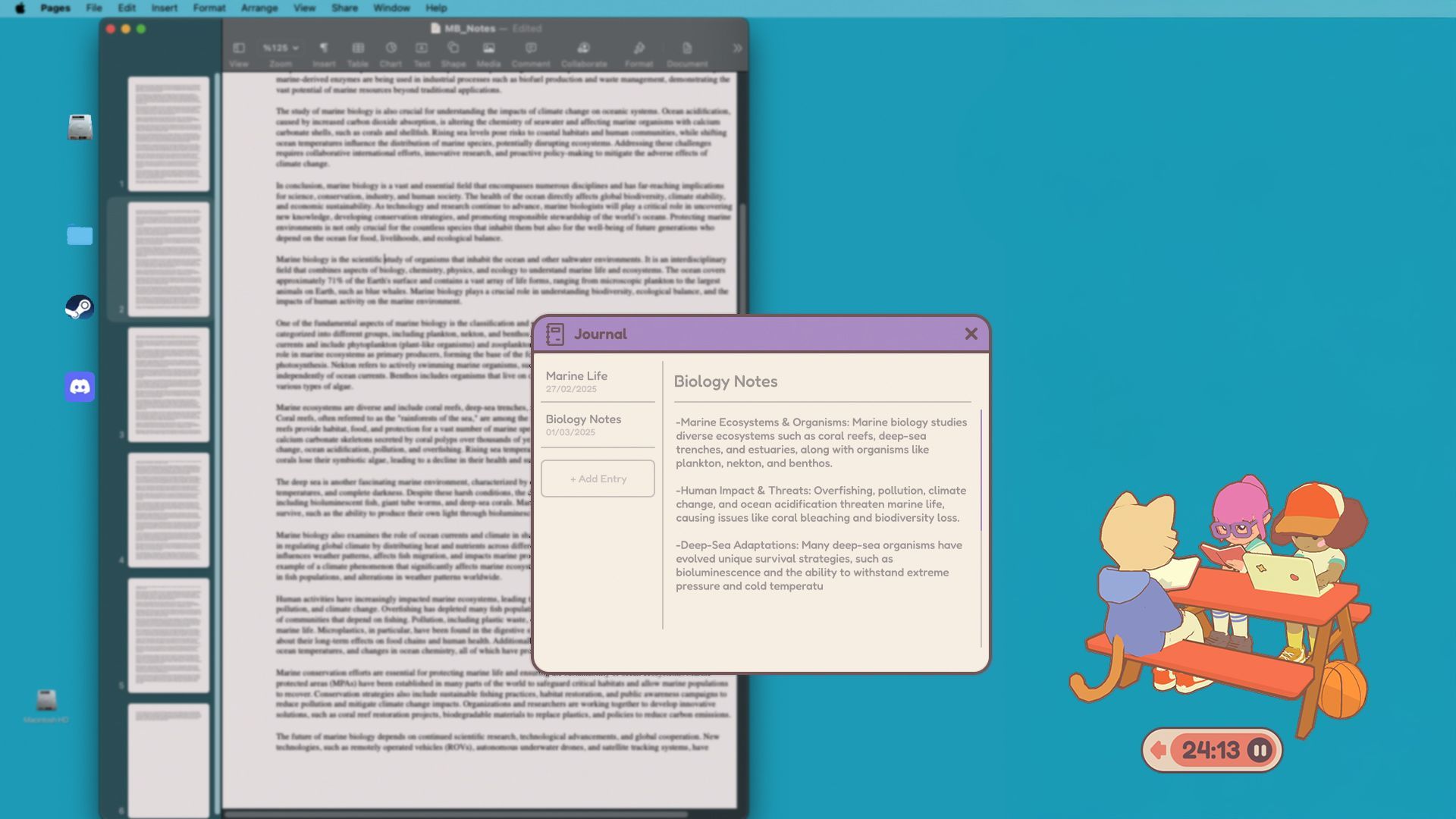Select page 1 thumbnail in Pages
1456x819 pixels.
[x=168, y=133]
